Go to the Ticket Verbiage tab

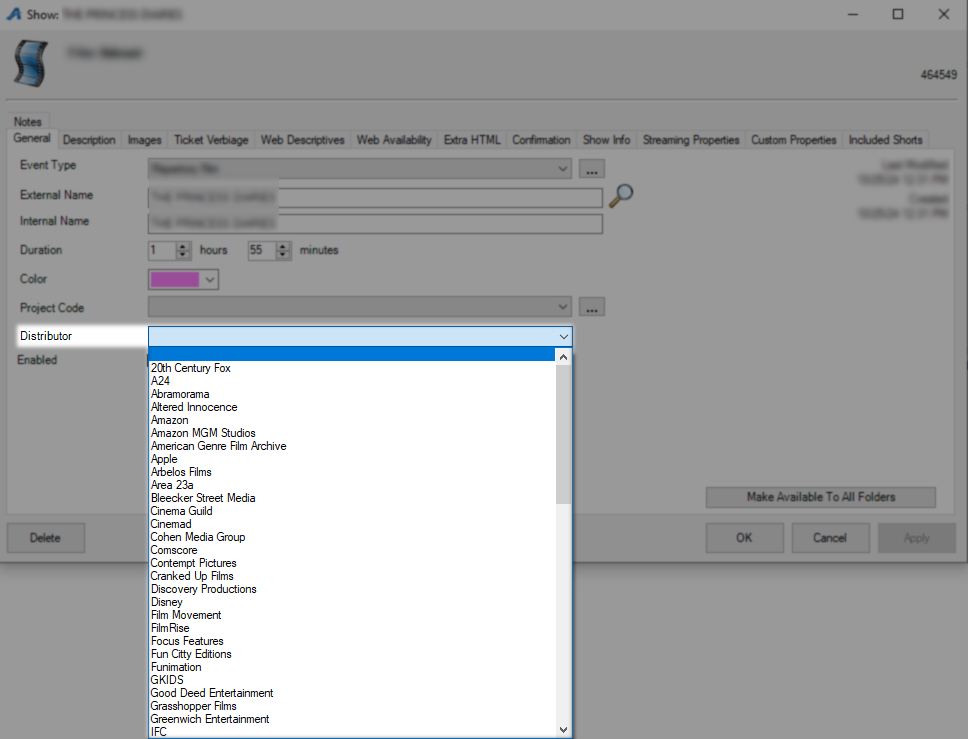point(211,140)
